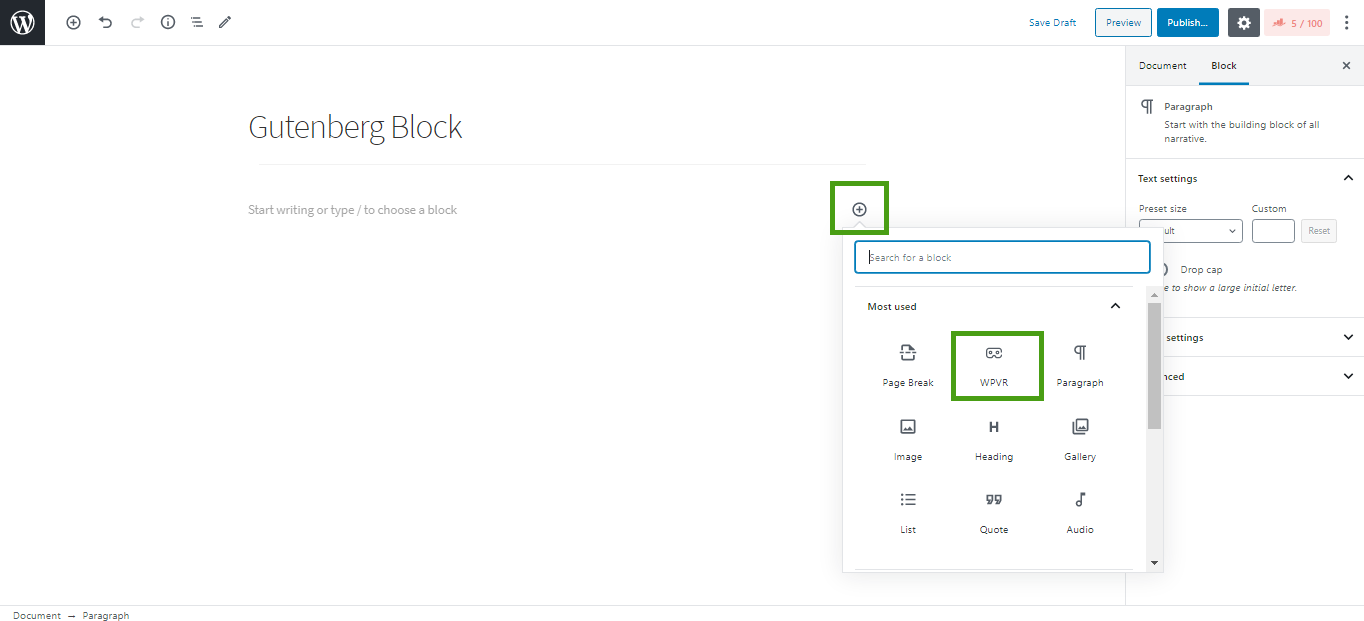Image resolution: width=1364 pixels, height=621 pixels.
Task: Open the settings gear toggle
Action: tap(1243, 23)
